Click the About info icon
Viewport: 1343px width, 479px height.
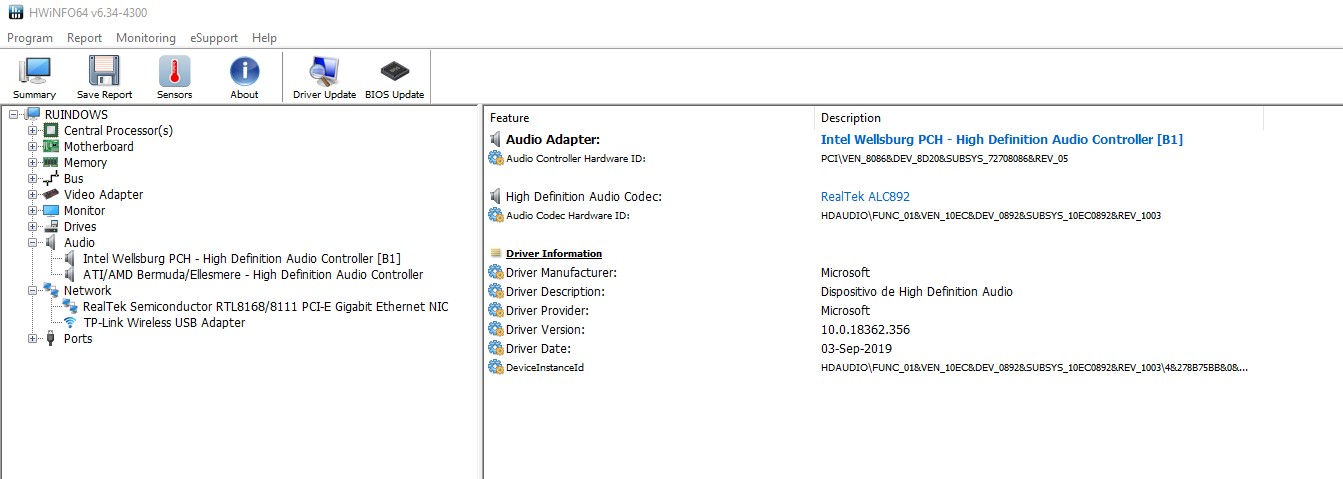[x=244, y=76]
